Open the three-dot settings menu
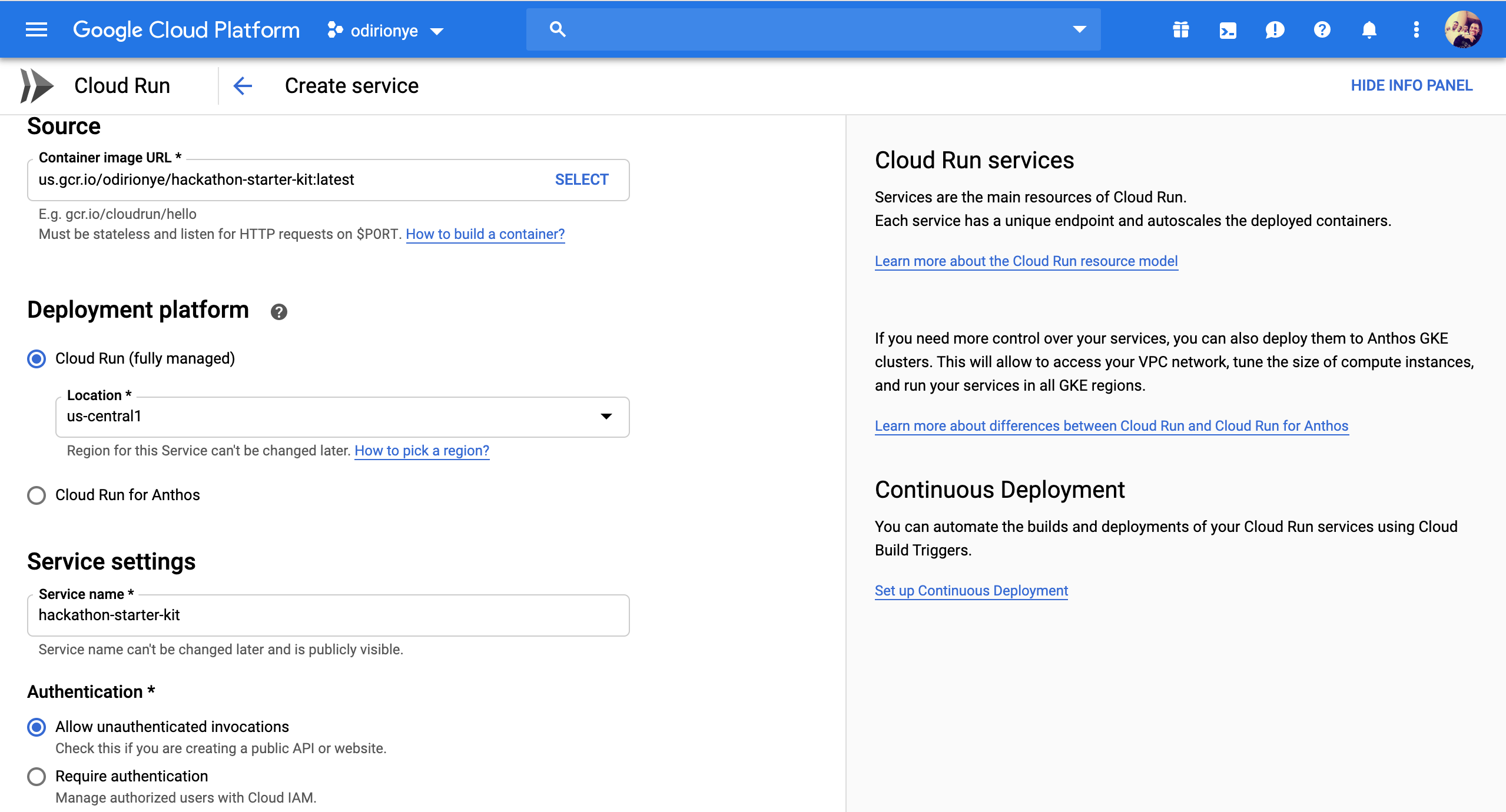Screen dimensions: 1506x812 tap(1416, 29)
